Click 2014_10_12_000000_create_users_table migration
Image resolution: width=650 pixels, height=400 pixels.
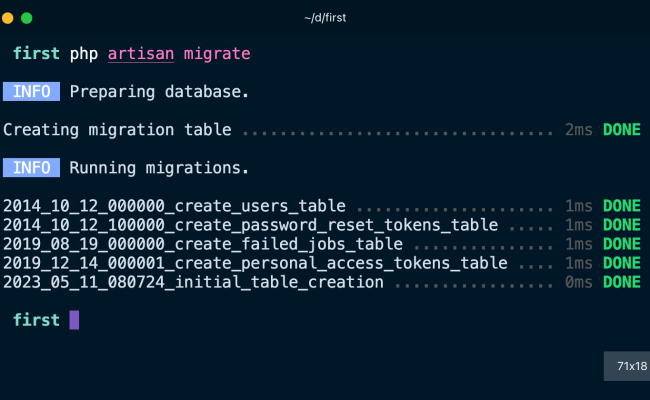click(174, 206)
